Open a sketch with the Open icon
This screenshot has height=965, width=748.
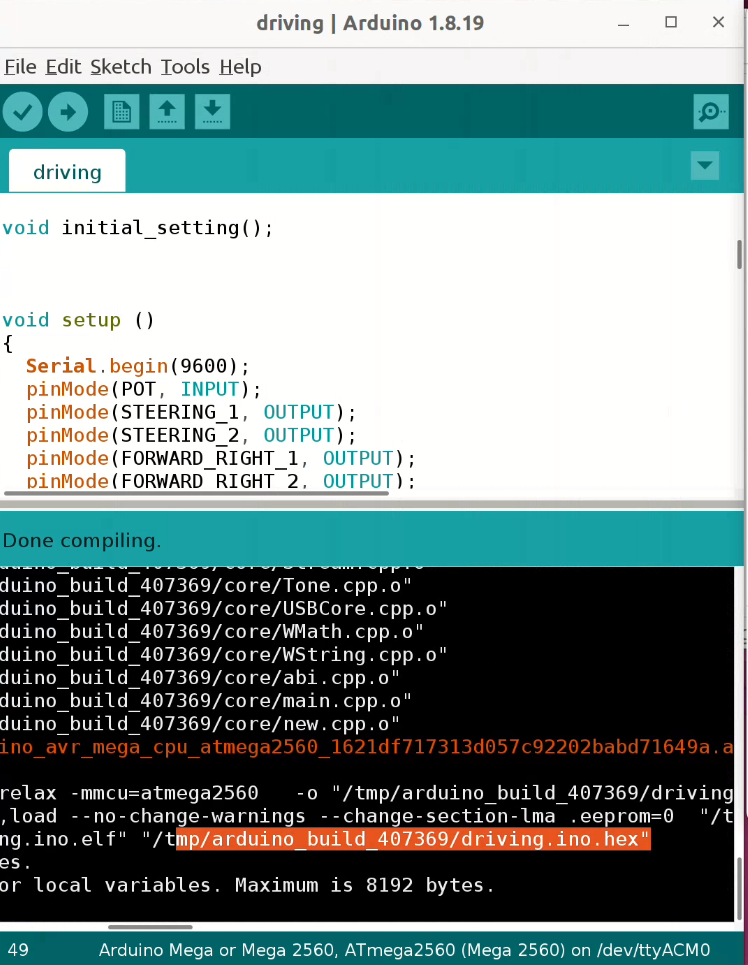(x=167, y=112)
